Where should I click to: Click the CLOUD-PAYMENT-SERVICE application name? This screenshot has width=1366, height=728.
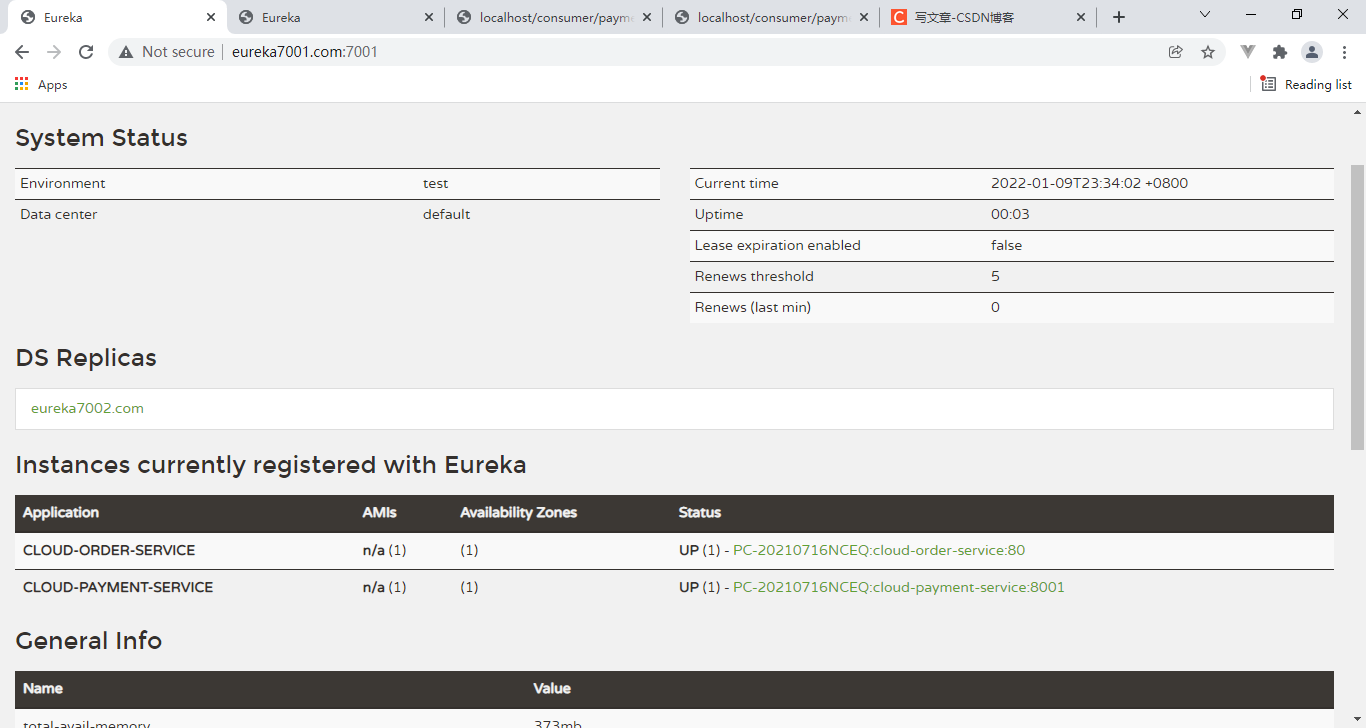click(118, 587)
